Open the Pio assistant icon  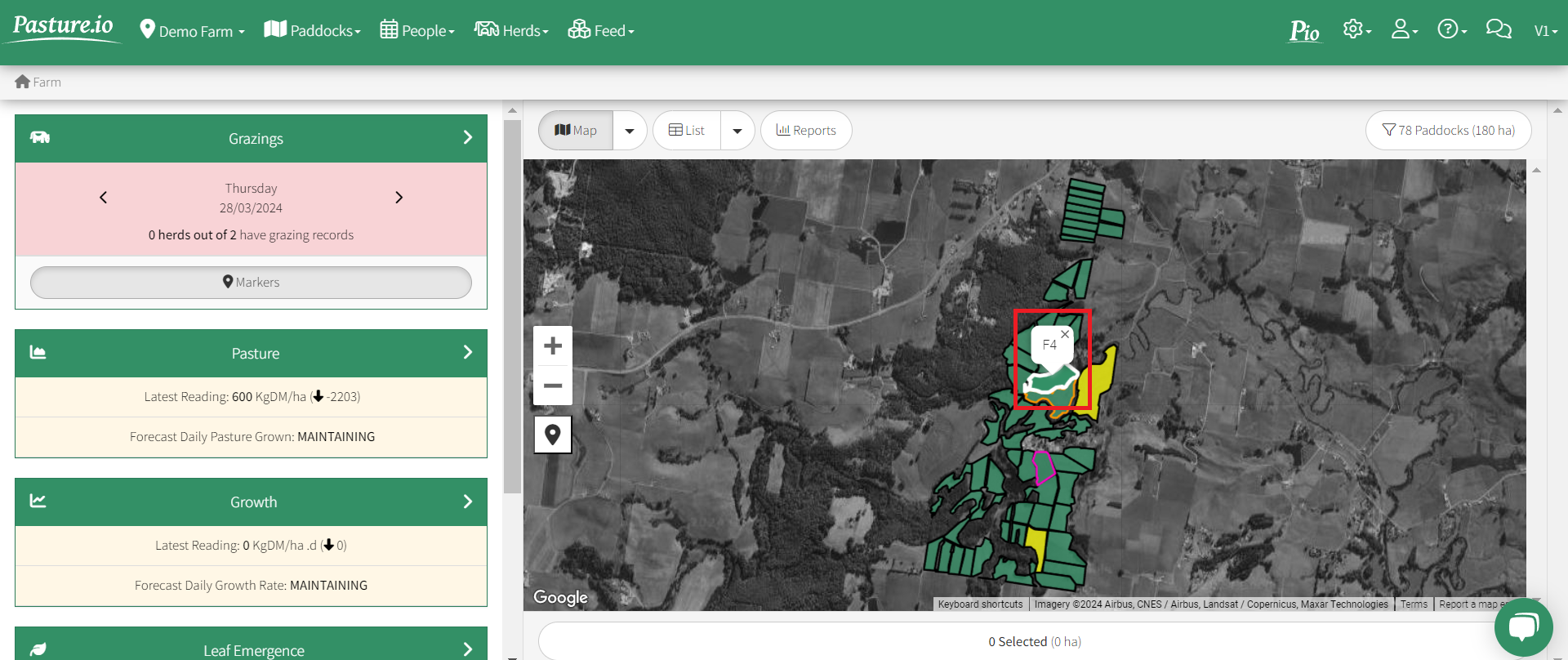[x=1304, y=31]
